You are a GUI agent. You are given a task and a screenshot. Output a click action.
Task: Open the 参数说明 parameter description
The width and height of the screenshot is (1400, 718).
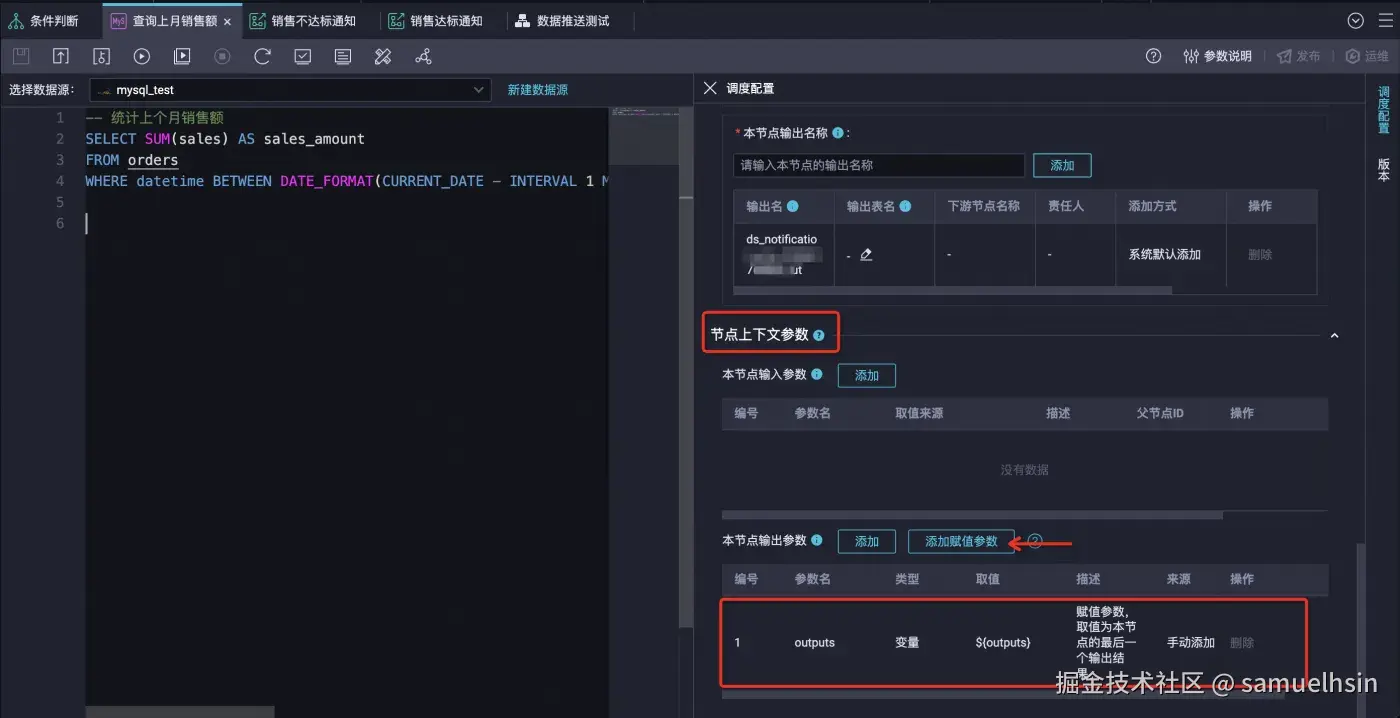tap(1217, 56)
